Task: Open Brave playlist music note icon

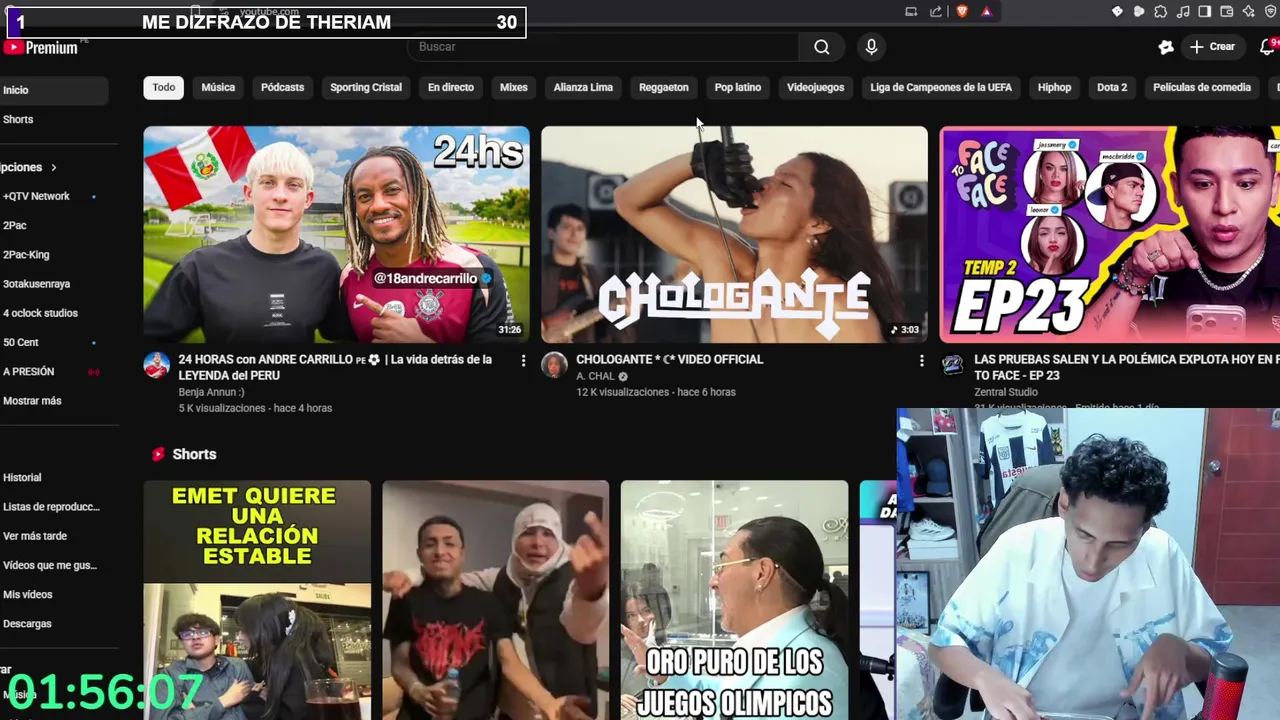Action: 1183,11
